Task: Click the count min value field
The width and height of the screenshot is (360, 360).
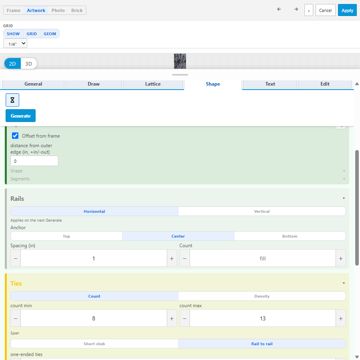Action: pyautogui.click(x=94, y=318)
